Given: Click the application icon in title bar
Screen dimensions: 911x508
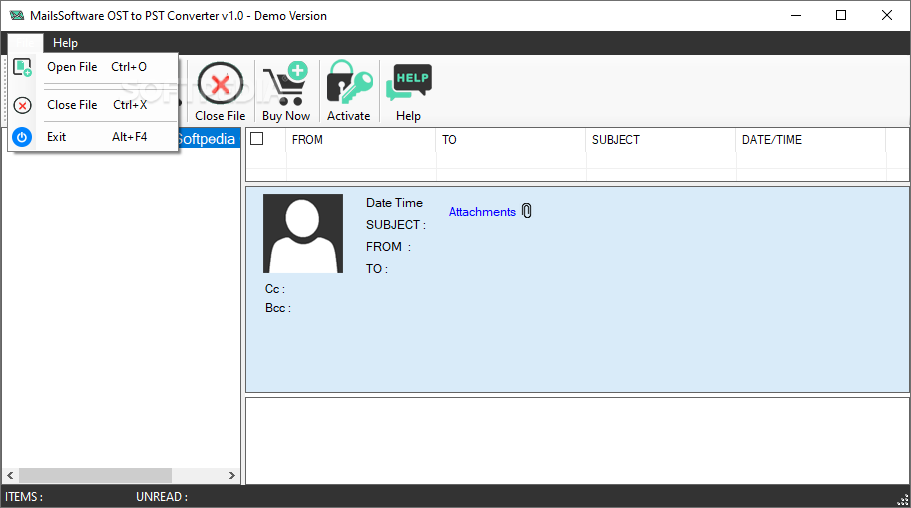Looking at the screenshot, I should pyautogui.click(x=16, y=16).
